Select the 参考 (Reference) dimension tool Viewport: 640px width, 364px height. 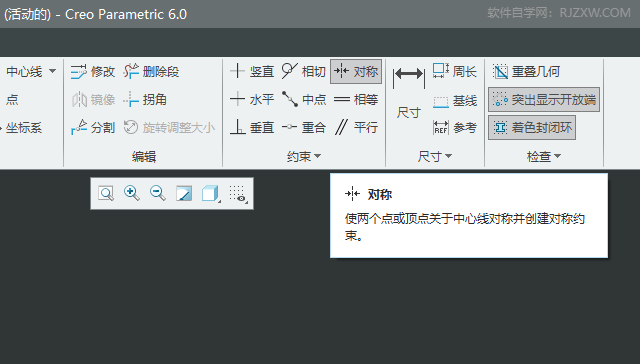click(454, 128)
